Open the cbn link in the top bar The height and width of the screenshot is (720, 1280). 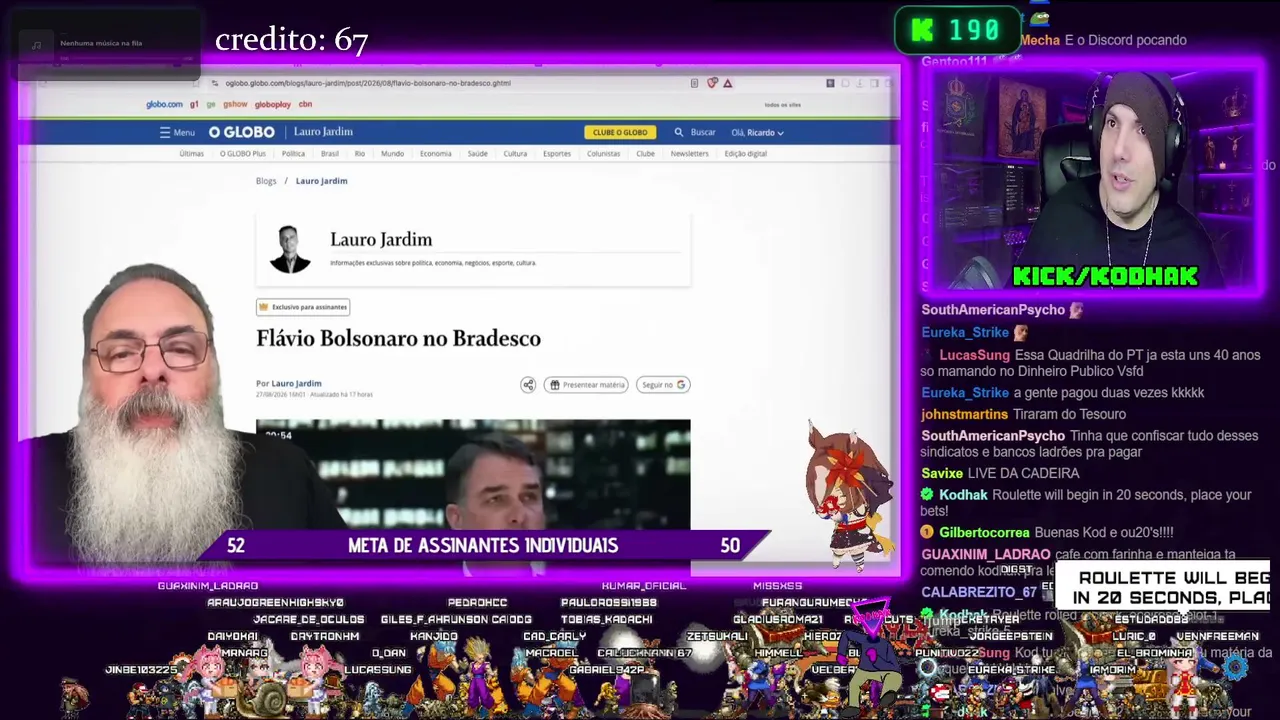(x=305, y=104)
